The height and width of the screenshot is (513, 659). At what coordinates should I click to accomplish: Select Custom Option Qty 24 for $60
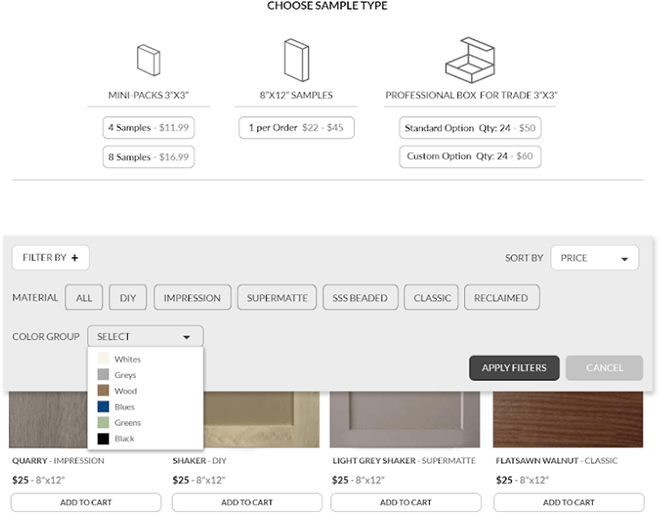coord(470,157)
